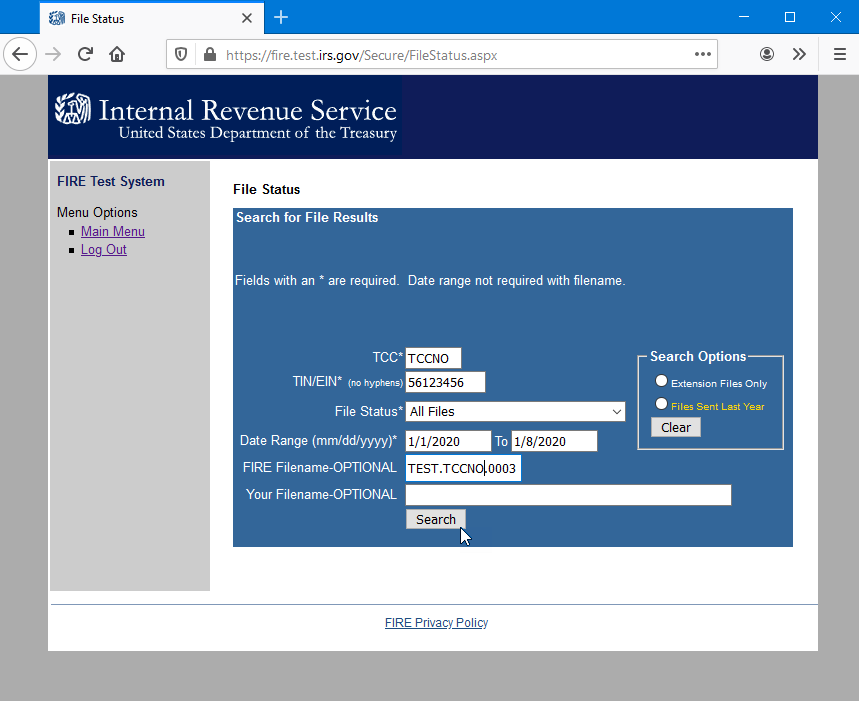Click the Log Out link
Viewport: 859px width, 701px height.
click(x=104, y=250)
